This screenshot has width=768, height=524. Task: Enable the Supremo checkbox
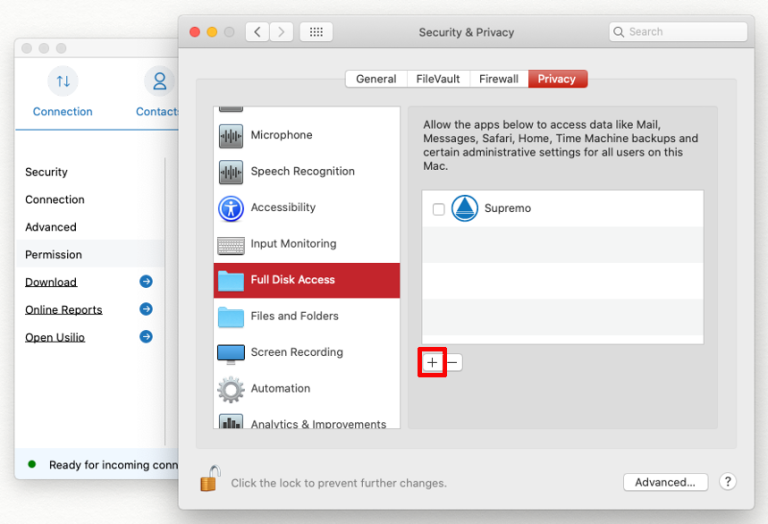(x=439, y=209)
